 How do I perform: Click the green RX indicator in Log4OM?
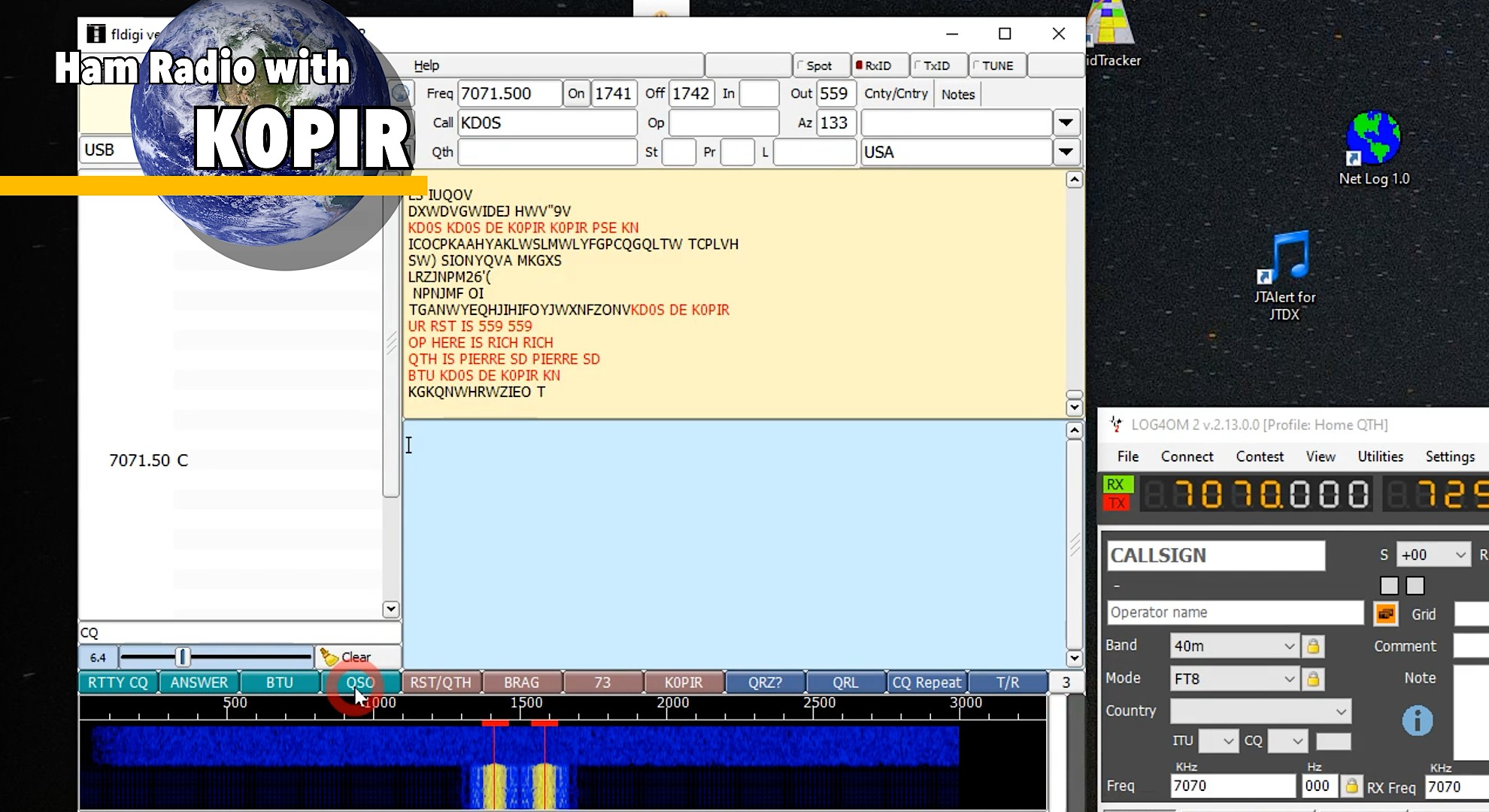1117,485
